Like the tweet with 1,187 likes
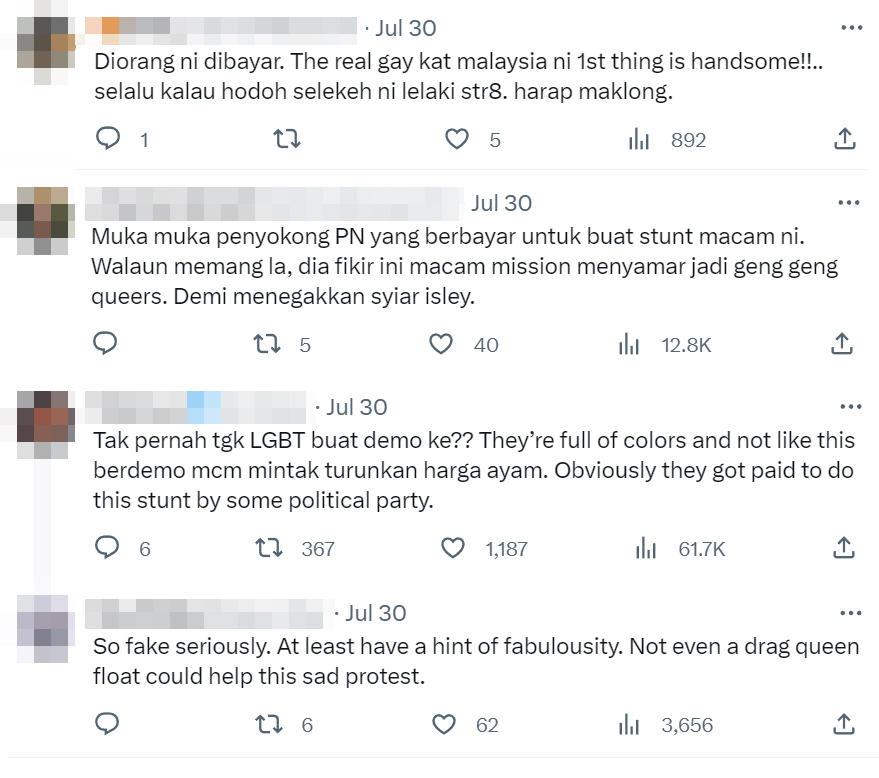Screen dimensions: 879x778 452,548
